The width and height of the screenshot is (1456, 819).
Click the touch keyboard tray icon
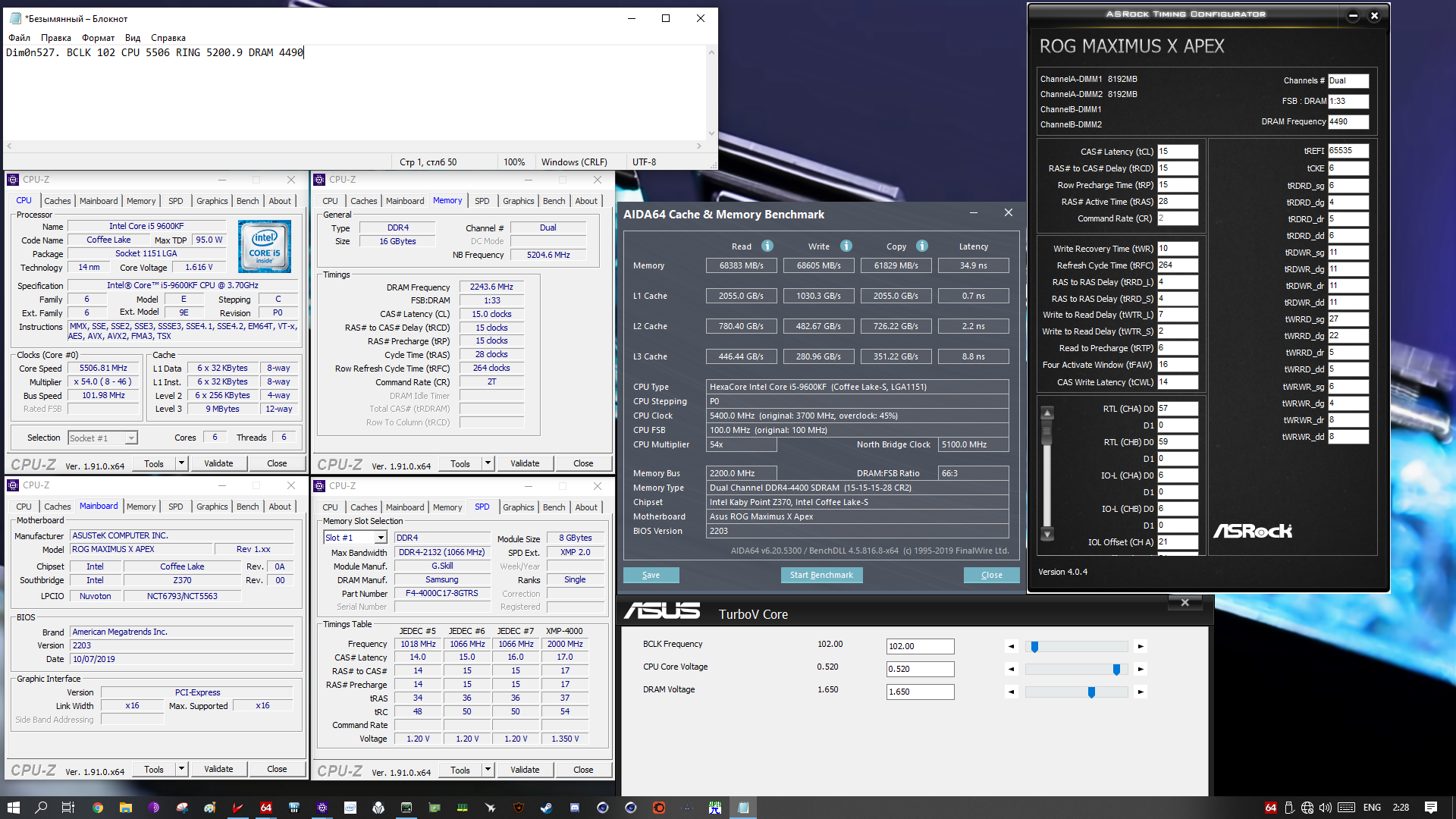click(1347, 808)
